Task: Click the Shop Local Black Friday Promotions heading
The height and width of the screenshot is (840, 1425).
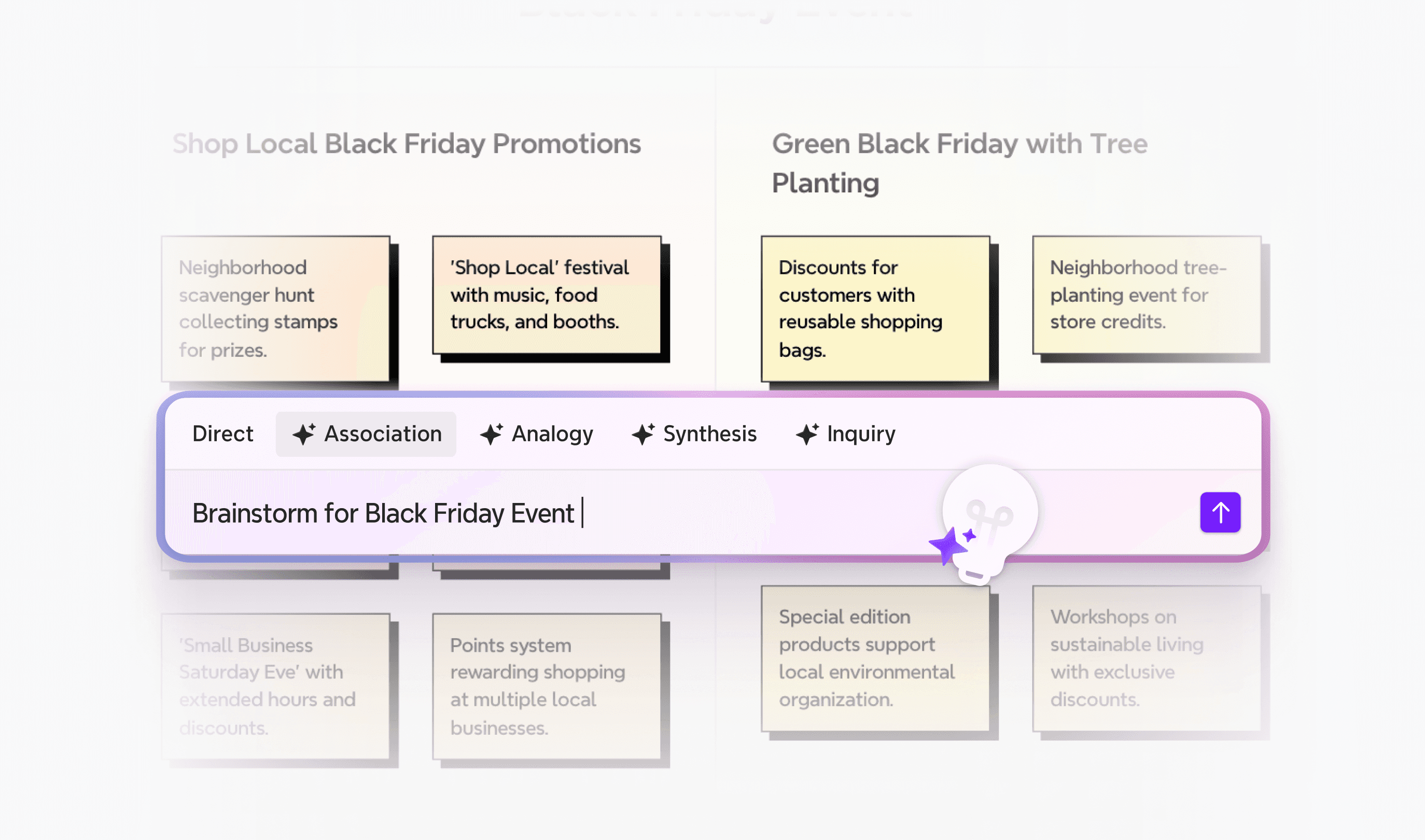Action: tap(407, 144)
